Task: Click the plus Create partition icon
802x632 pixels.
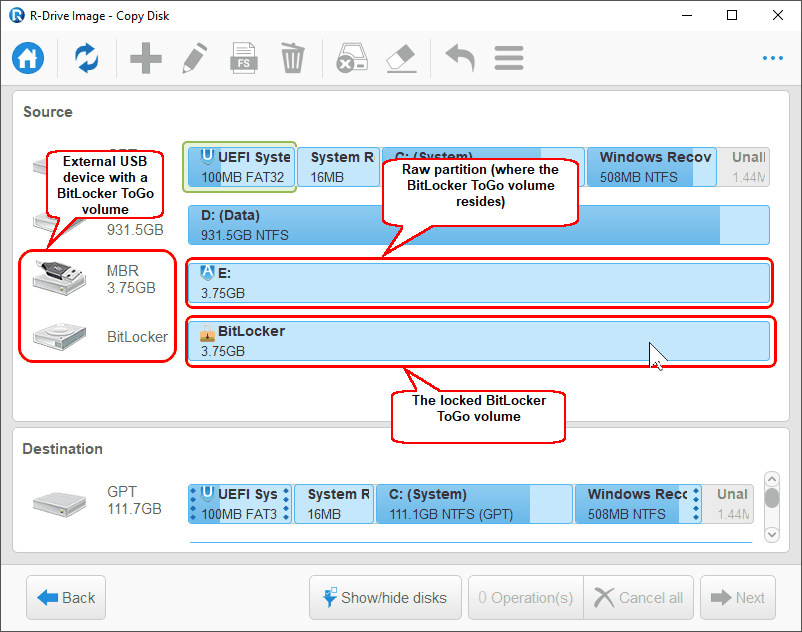Action: 146,58
